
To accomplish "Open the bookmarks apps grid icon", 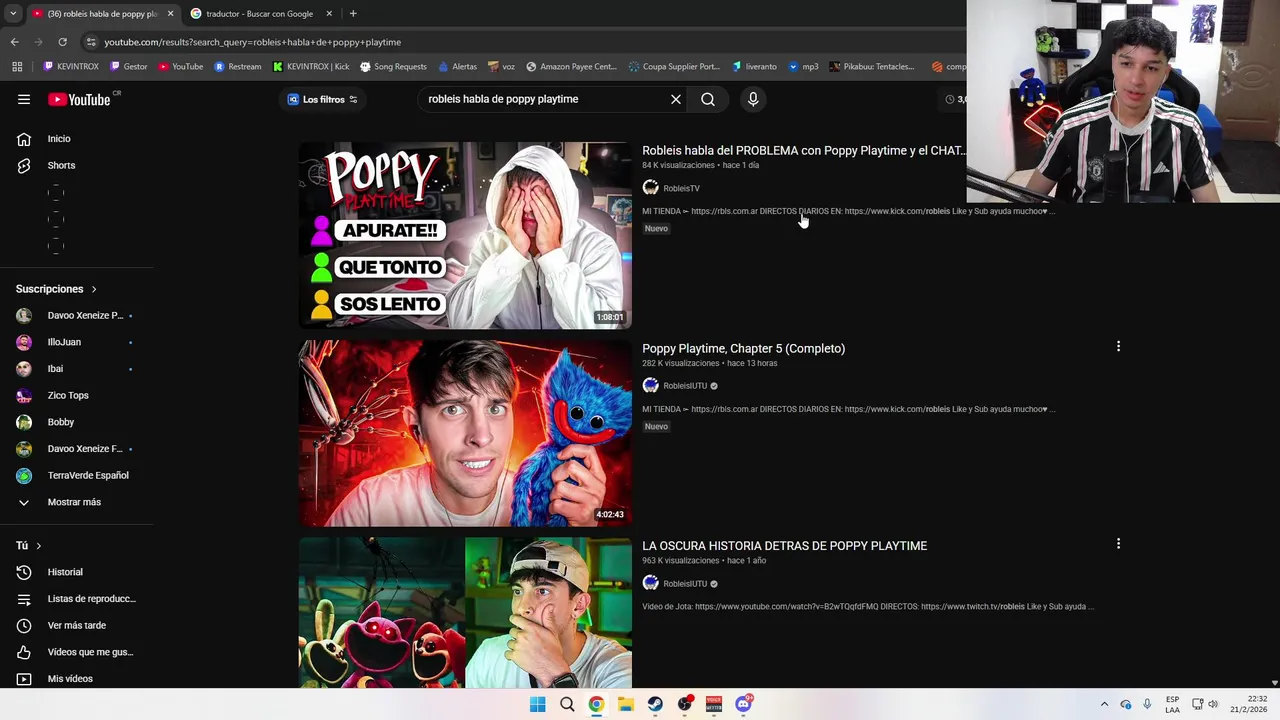I will (17, 67).
